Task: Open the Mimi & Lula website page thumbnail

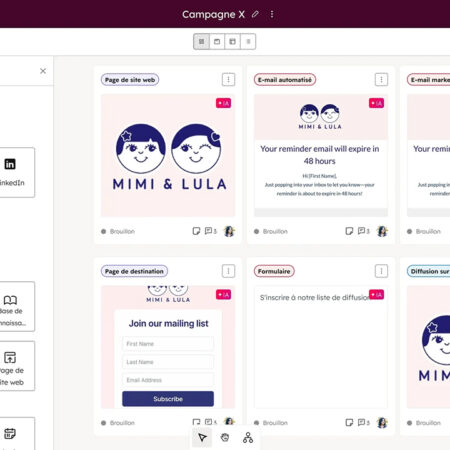Action: pyautogui.click(x=168, y=155)
